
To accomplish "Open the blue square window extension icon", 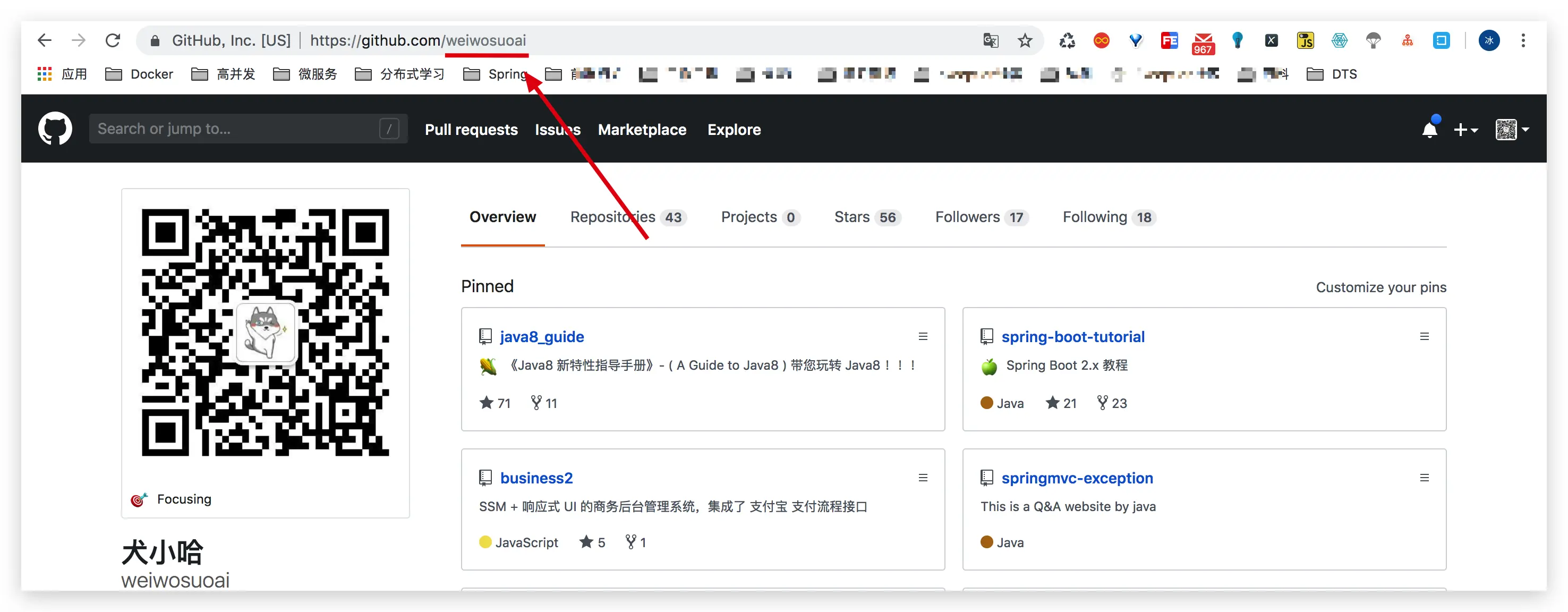I will (x=1442, y=41).
